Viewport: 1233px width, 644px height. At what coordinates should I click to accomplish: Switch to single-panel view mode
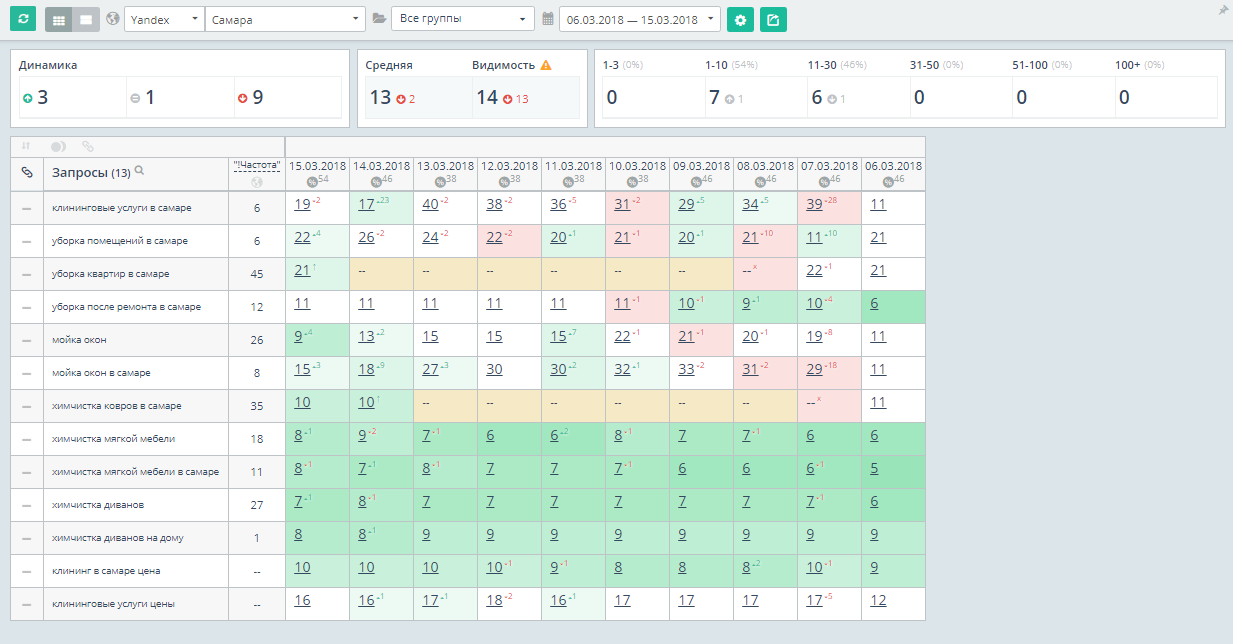(86, 19)
